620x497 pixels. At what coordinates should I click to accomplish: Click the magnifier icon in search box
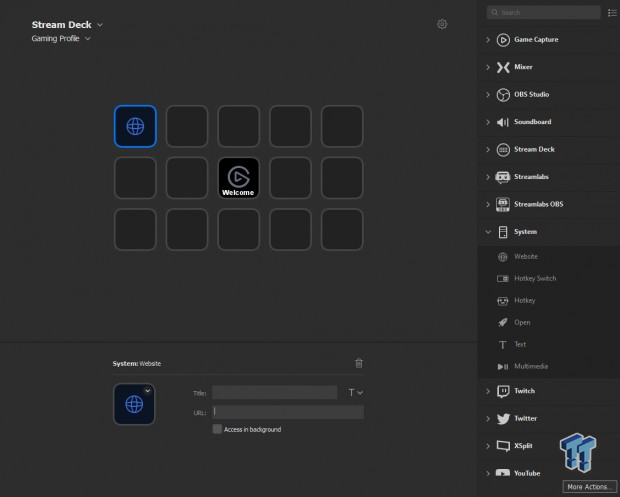point(495,12)
